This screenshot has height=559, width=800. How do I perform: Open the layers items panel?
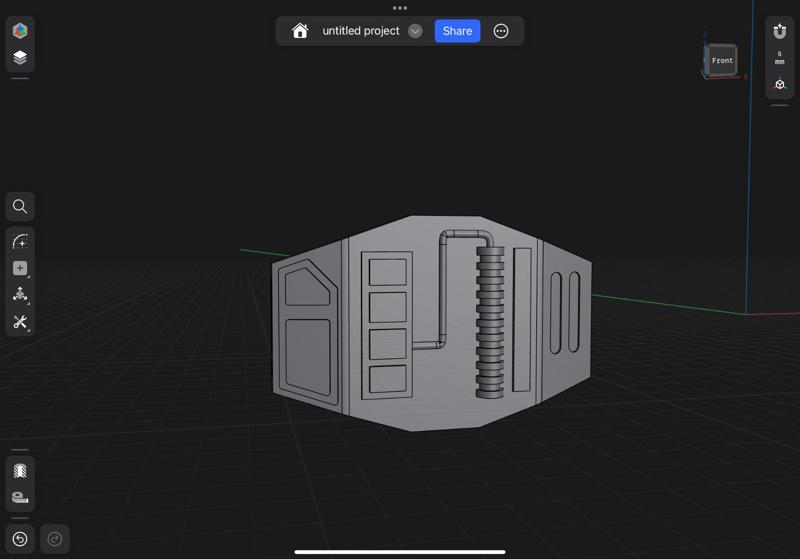point(20,58)
